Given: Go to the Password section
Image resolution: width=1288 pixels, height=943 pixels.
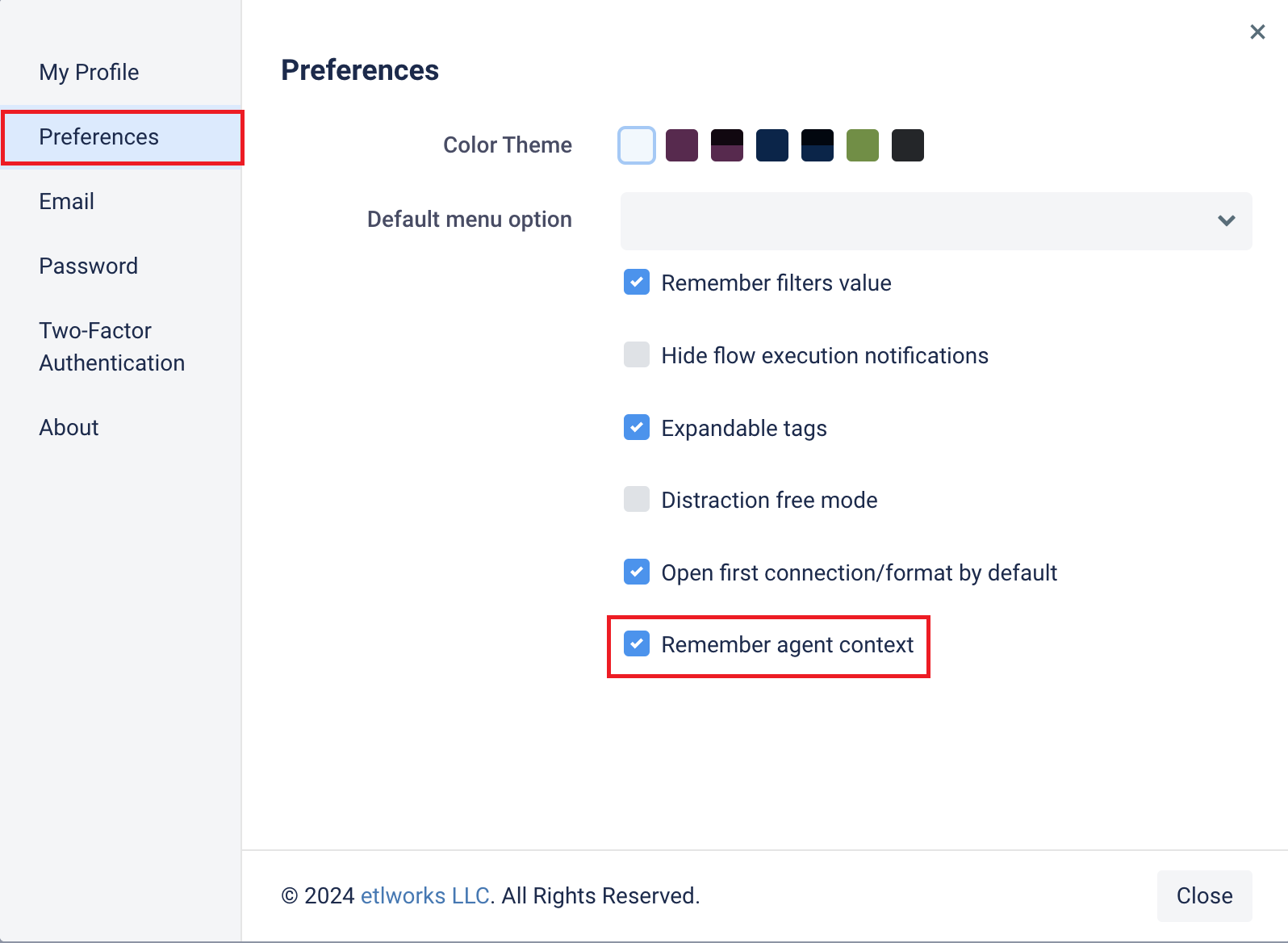Looking at the screenshot, I should [88, 266].
